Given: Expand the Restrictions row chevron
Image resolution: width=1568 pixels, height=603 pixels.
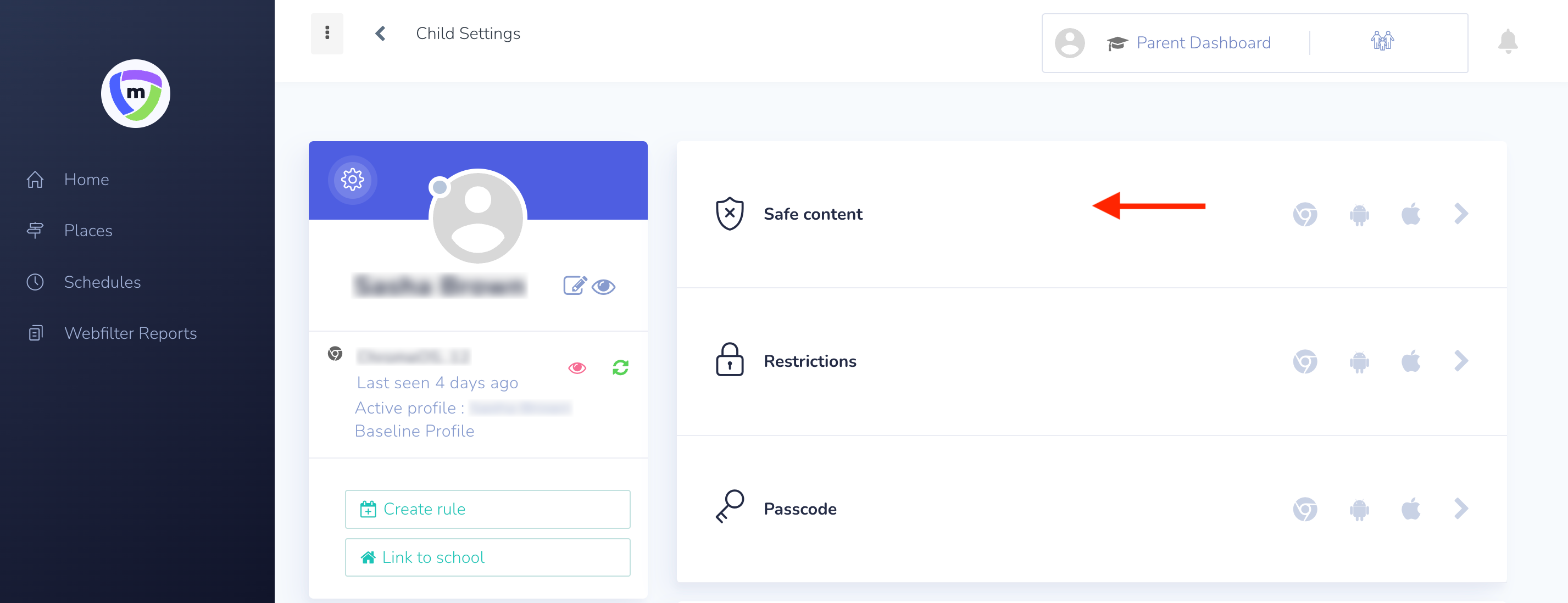Looking at the screenshot, I should tap(1460, 361).
